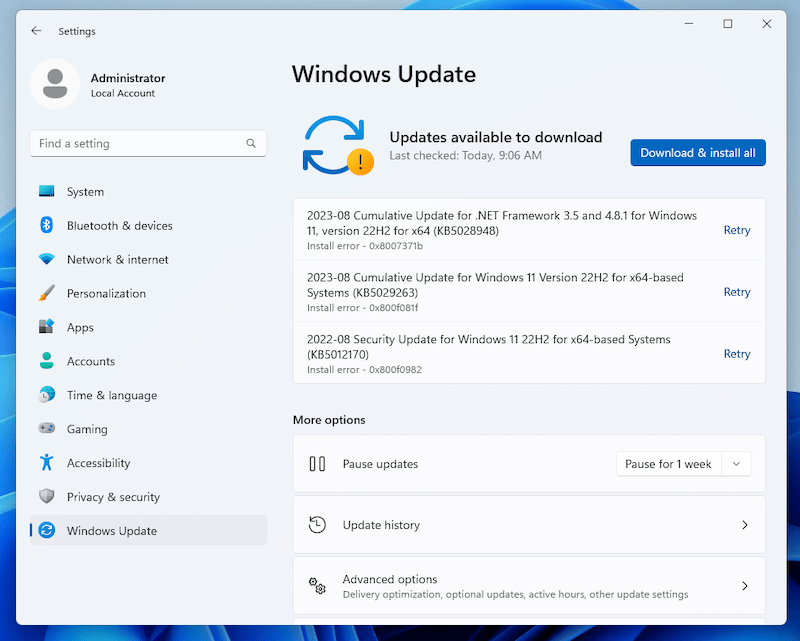This screenshot has height=641, width=800.
Task: Focus the Find a setting search box
Action: 148,143
